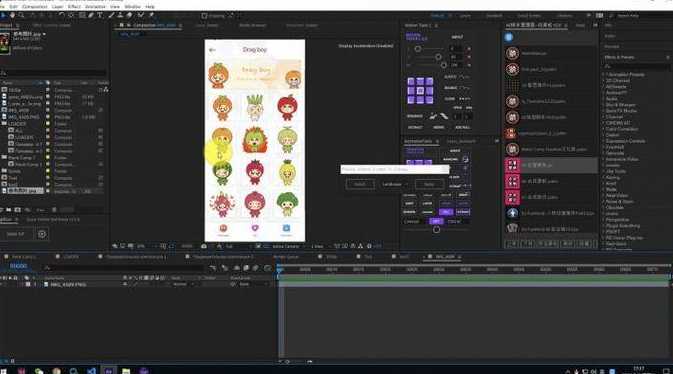The width and height of the screenshot is (673, 374).
Task: Click the WeChat icon on taskbar
Action: [x=39, y=371]
